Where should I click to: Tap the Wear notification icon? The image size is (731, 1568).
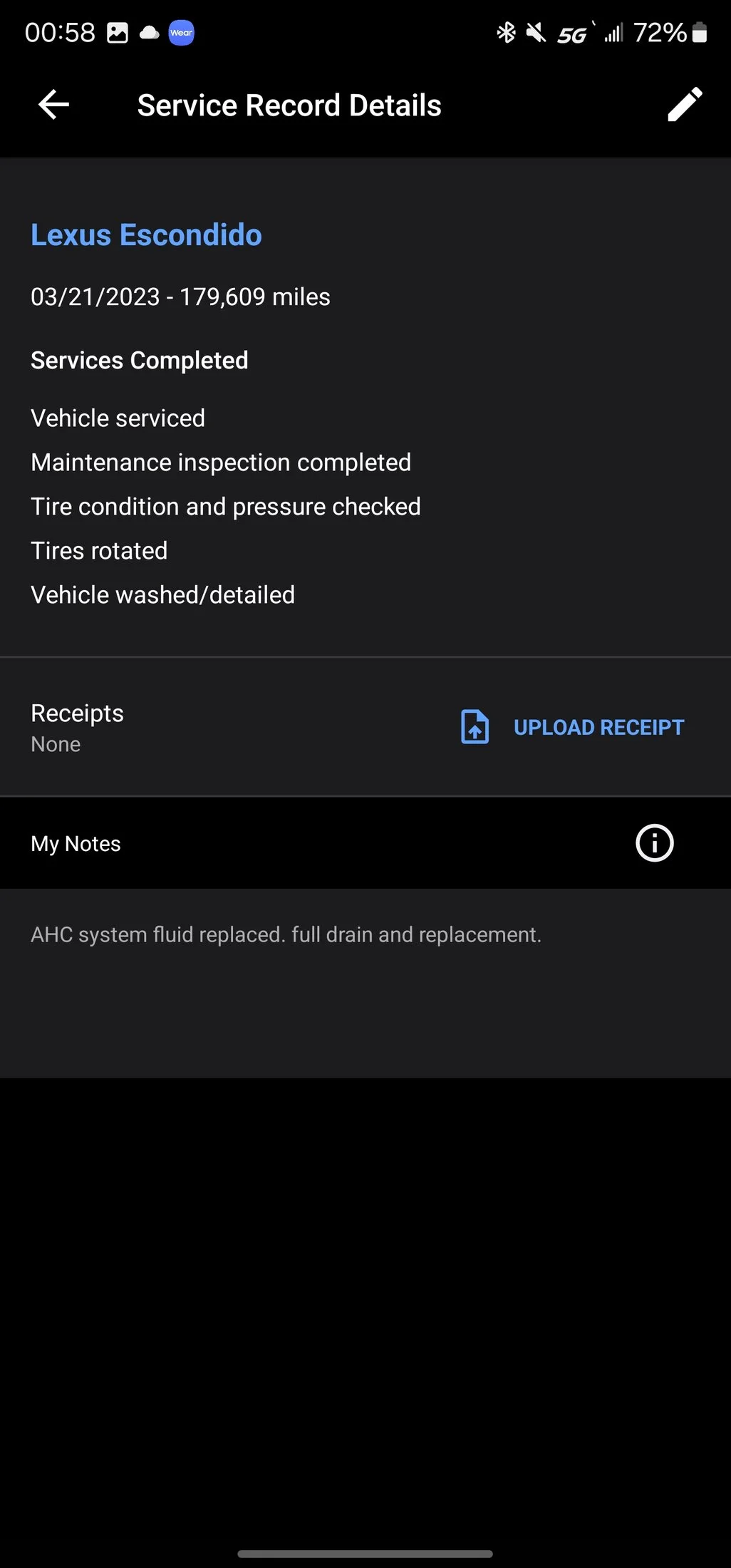(x=181, y=33)
